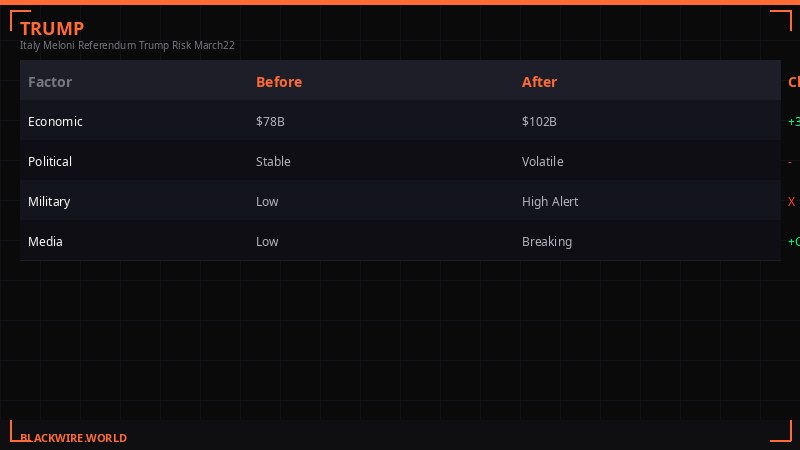The height and width of the screenshot is (450, 800).
Task: Click the Military row label
Action: point(49,201)
